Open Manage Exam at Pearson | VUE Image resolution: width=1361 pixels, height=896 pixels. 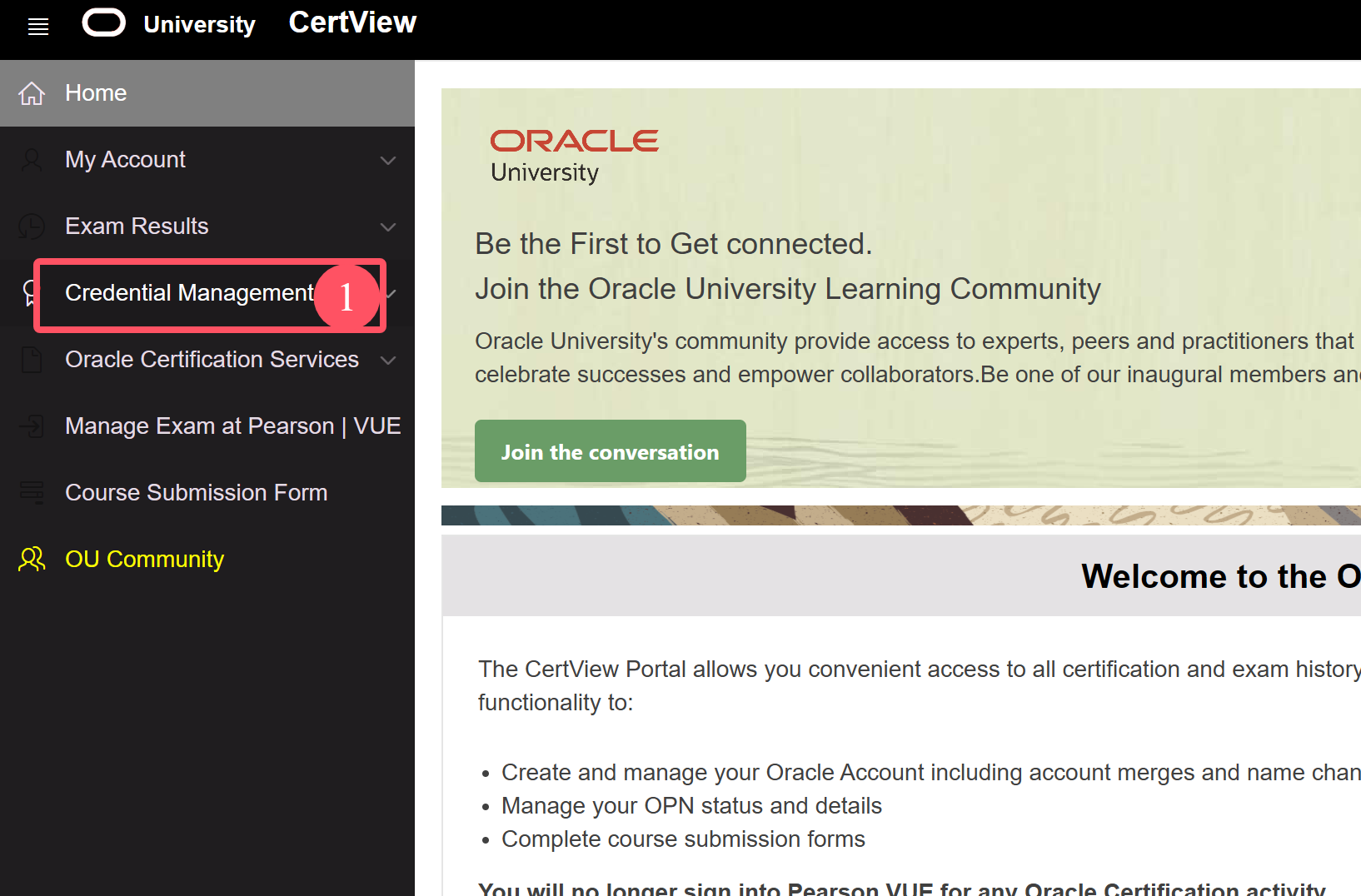(x=207, y=426)
